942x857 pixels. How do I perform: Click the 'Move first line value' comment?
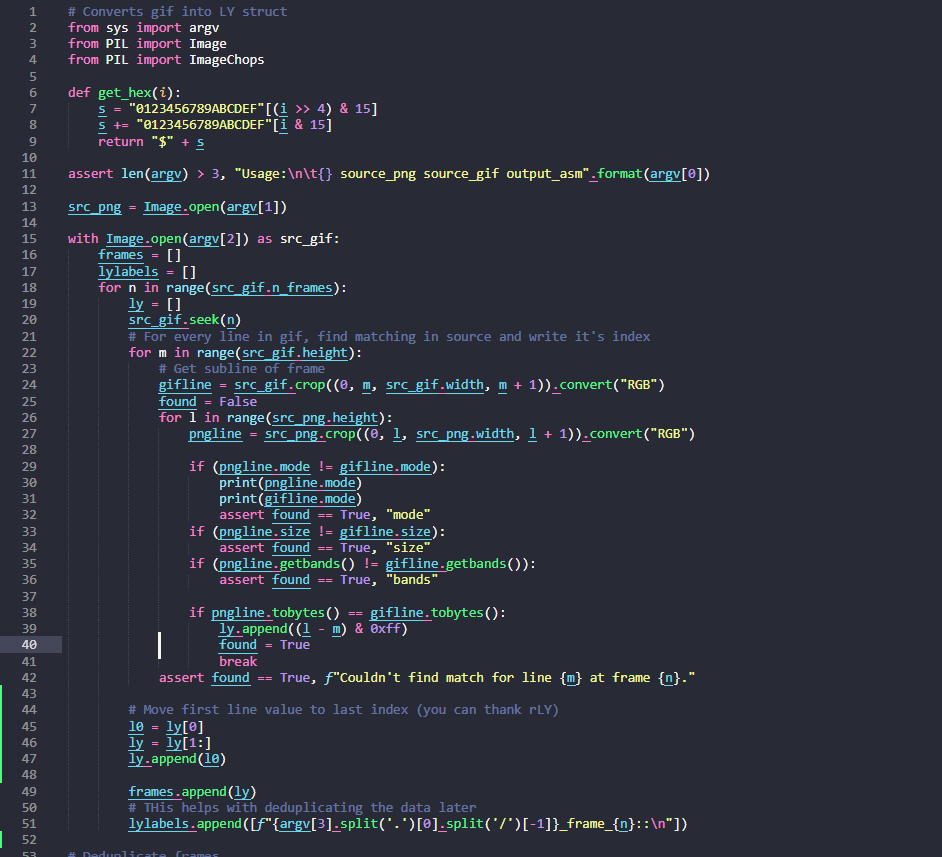tap(343, 710)
